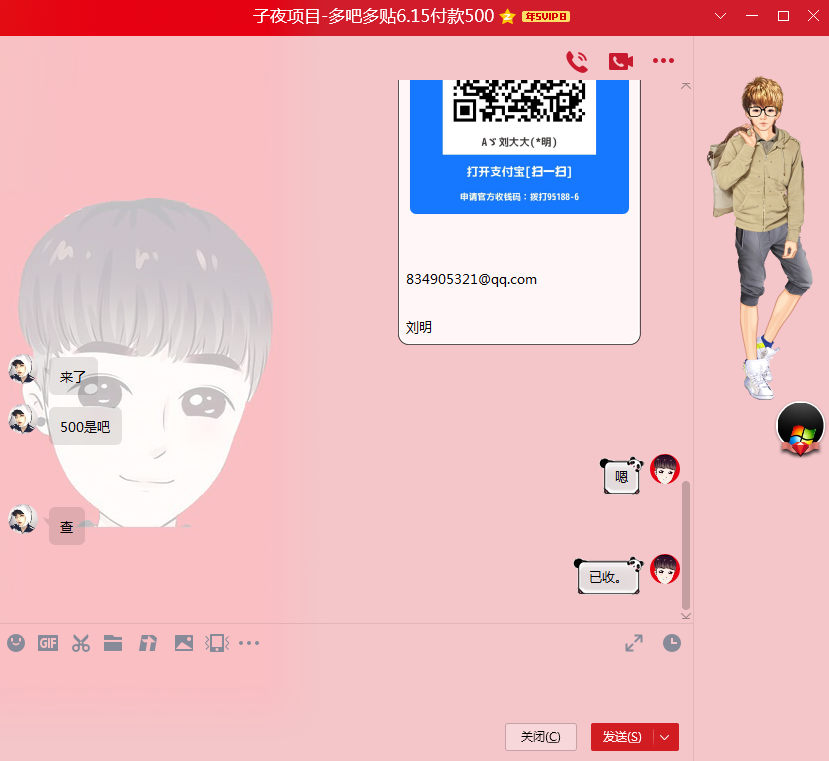Click the QQ show character figure
This screenshot has height=761, width=829.
pos(761,238)
